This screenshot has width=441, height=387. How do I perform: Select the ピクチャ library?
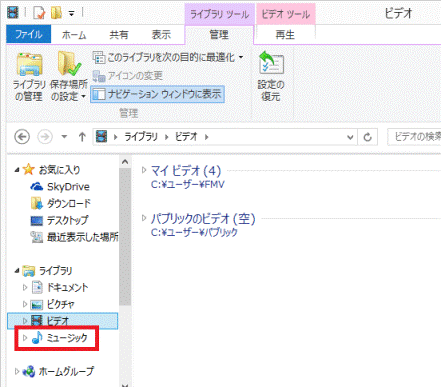coord(61,304)
